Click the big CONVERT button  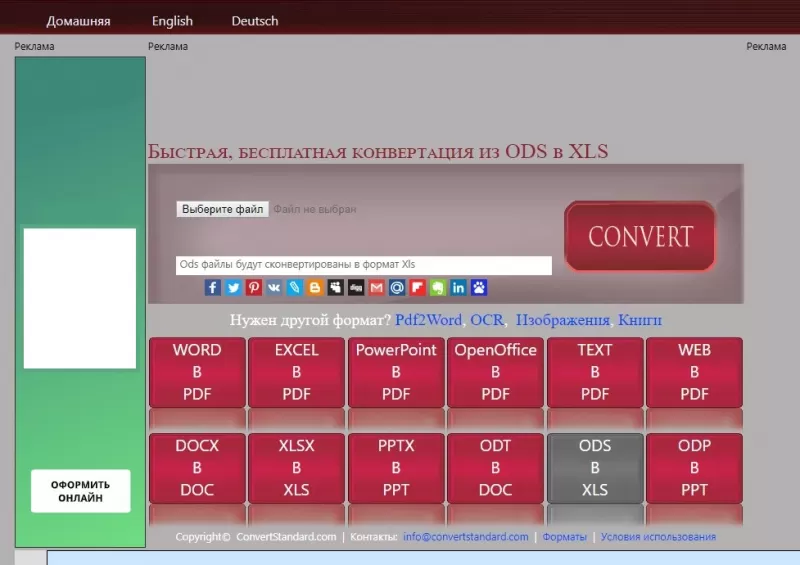(640, 236)
